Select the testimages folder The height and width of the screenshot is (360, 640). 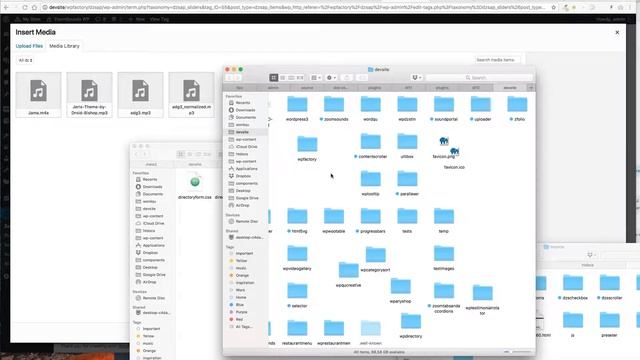click(444, 258)
